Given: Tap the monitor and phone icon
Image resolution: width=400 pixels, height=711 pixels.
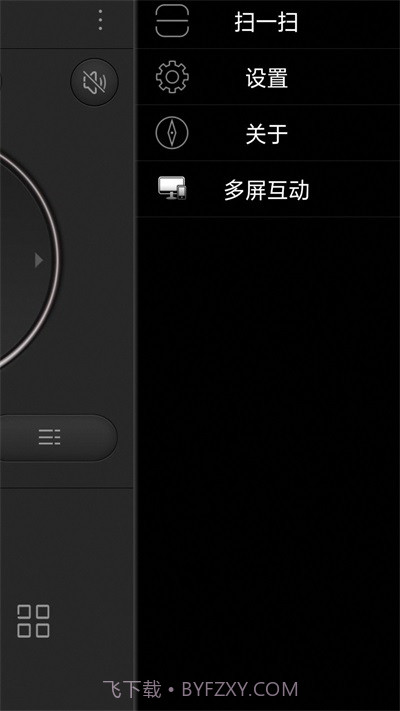Looking at the screenshot, I should pyautogui.click(x=172, y=188).
